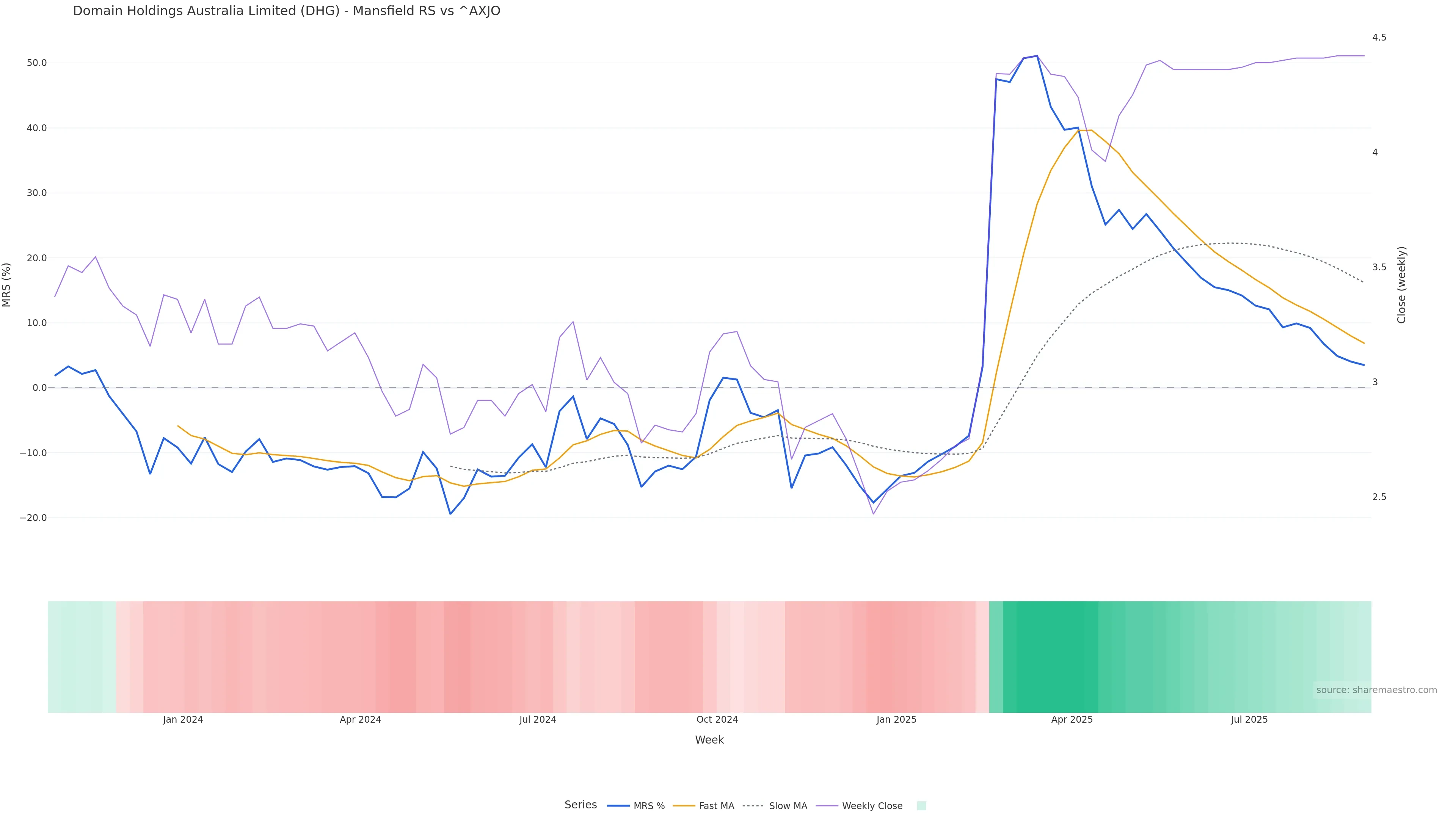Click the pale green unnamed legend swatch
The width and height of the screenshot is (1456, 819).
pyautogui.click(x=921, y=806)
